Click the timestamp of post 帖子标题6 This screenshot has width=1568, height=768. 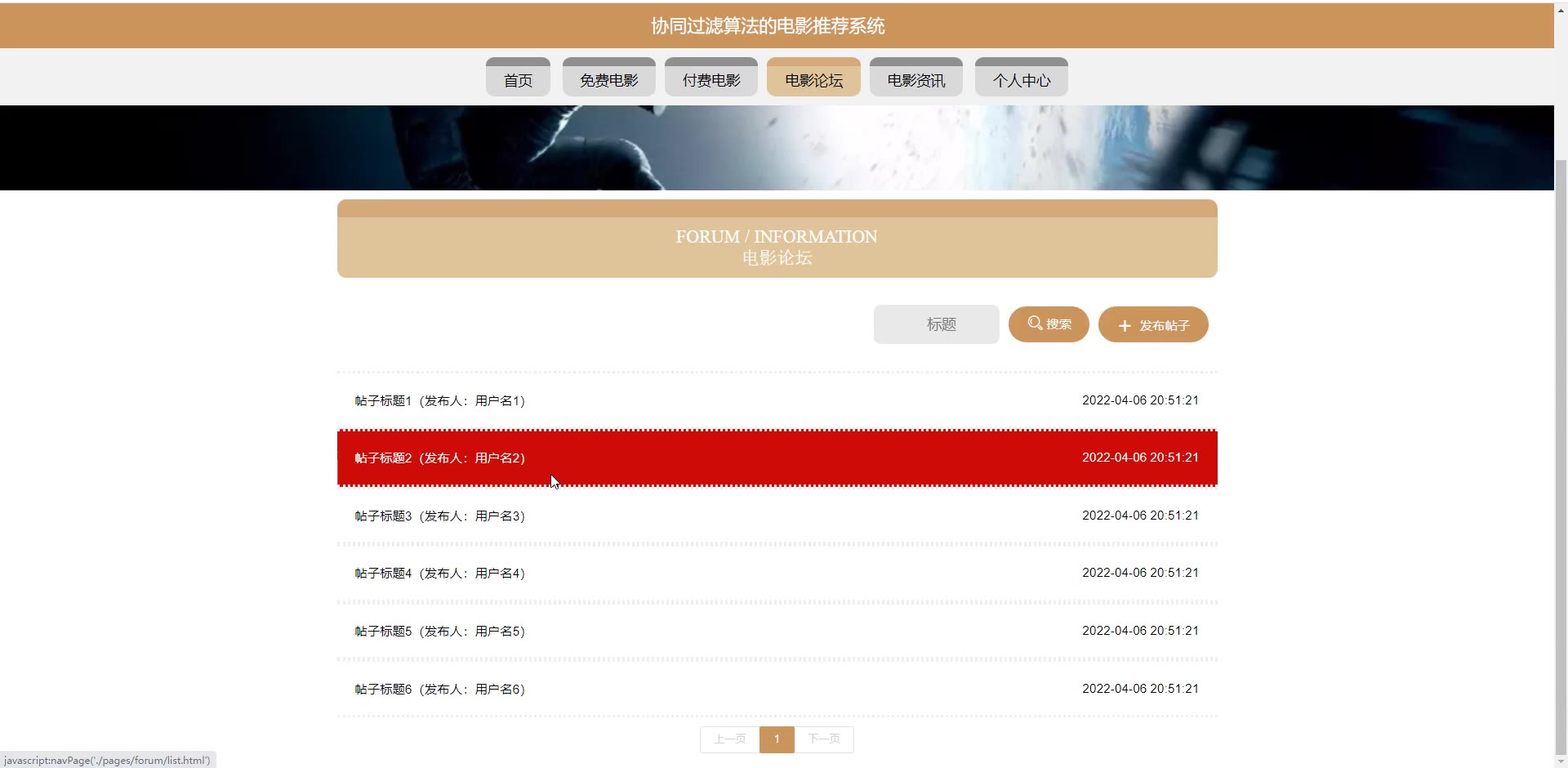tap(1140, 689)
